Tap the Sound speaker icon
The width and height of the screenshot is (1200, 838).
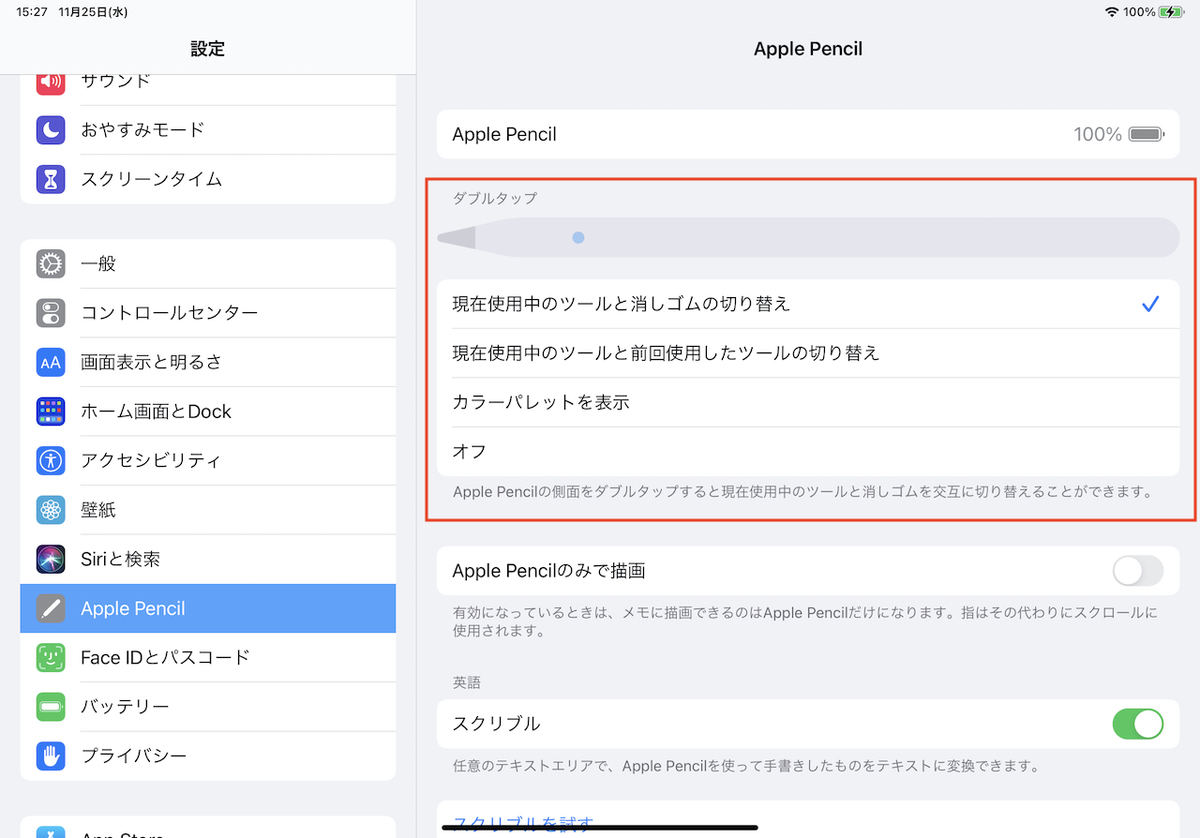coord(51,81)
